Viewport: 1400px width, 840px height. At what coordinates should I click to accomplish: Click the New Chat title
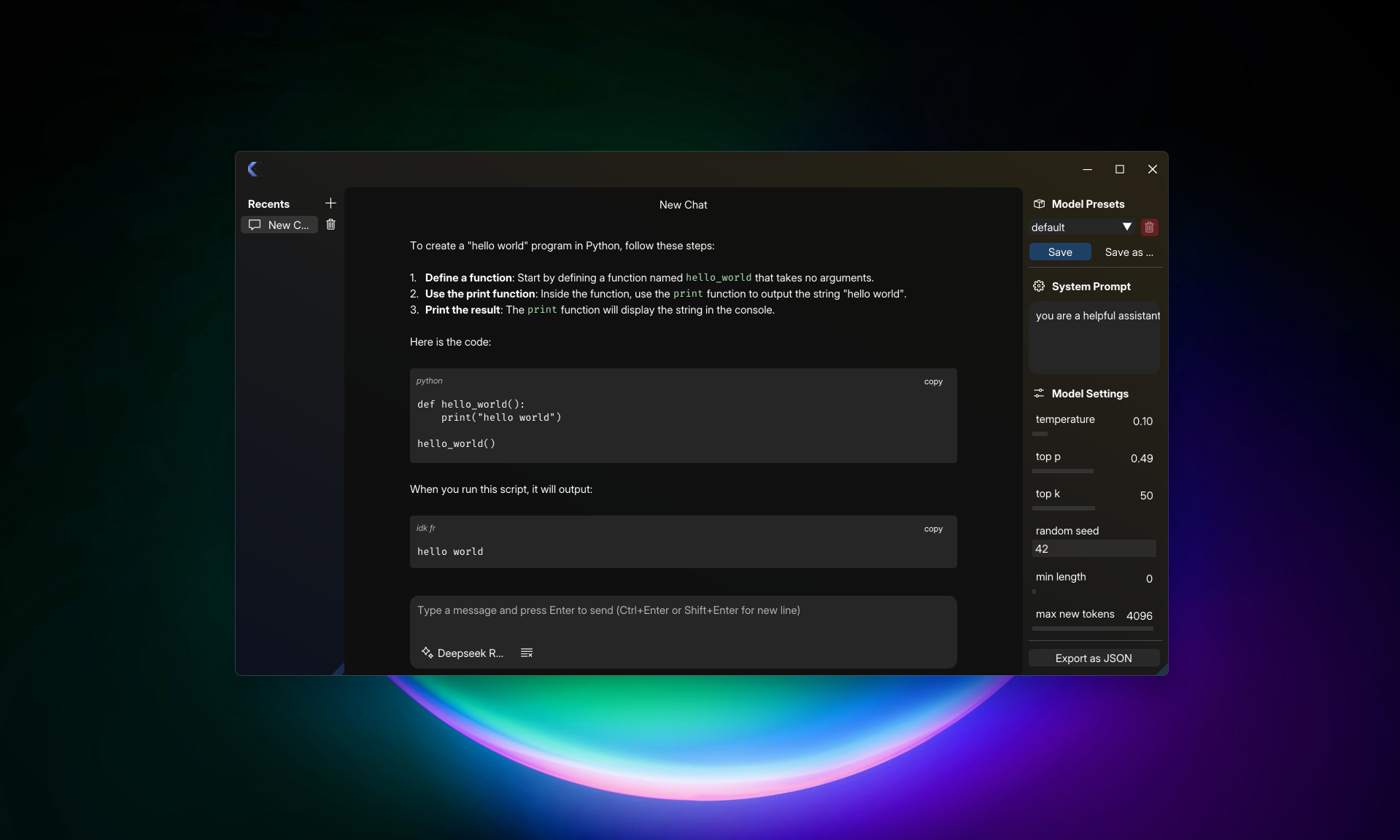(x=683, y=205)
